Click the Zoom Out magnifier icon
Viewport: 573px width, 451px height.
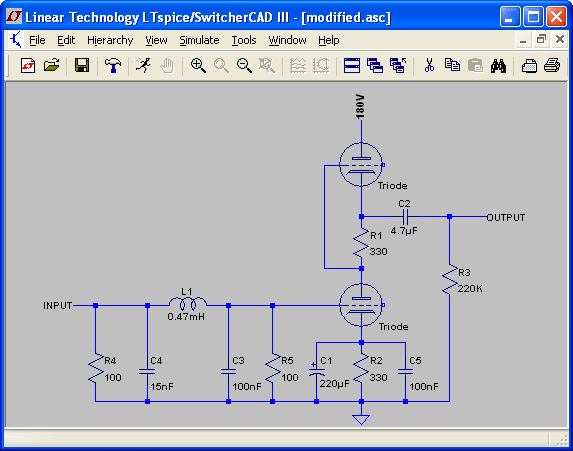(x=244, y=66)
